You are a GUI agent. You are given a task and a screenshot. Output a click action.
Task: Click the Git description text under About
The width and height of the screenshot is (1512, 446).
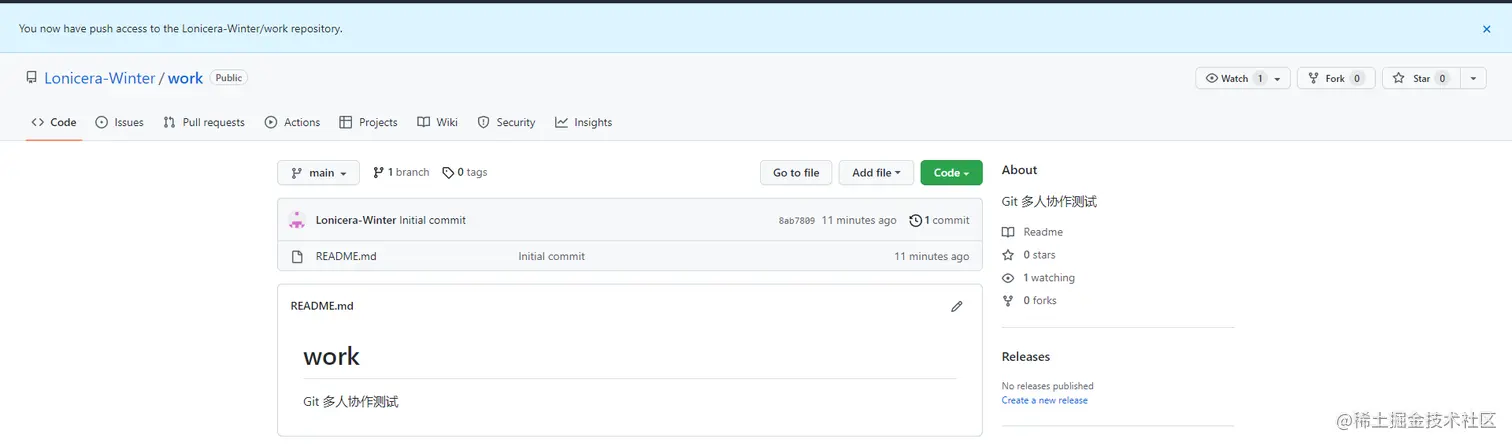[x=1049, y=201]
